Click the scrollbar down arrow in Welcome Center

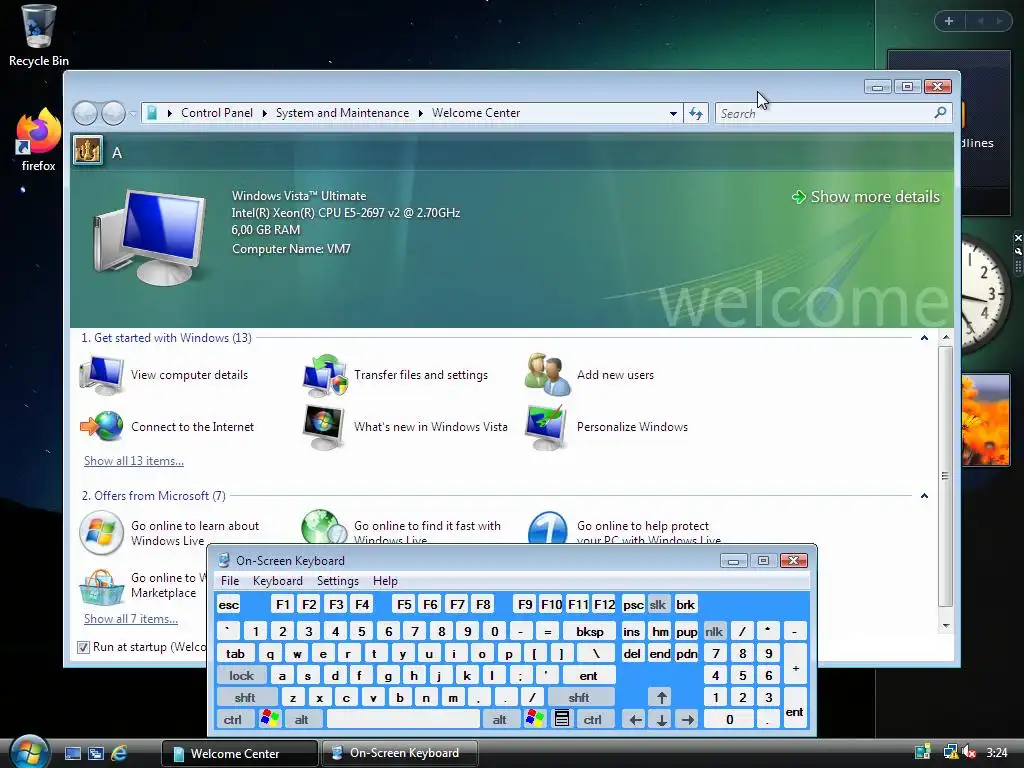pyautogui.click(x=945, y=626)
